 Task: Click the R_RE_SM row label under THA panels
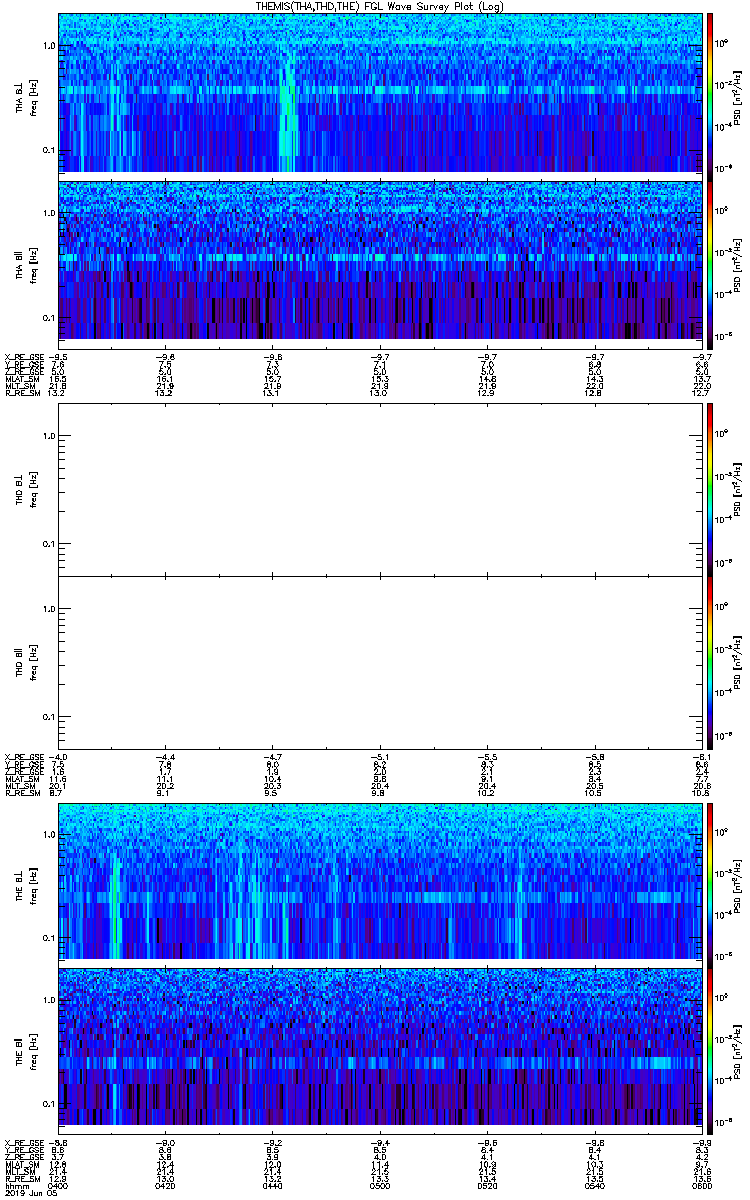[22, 393]
